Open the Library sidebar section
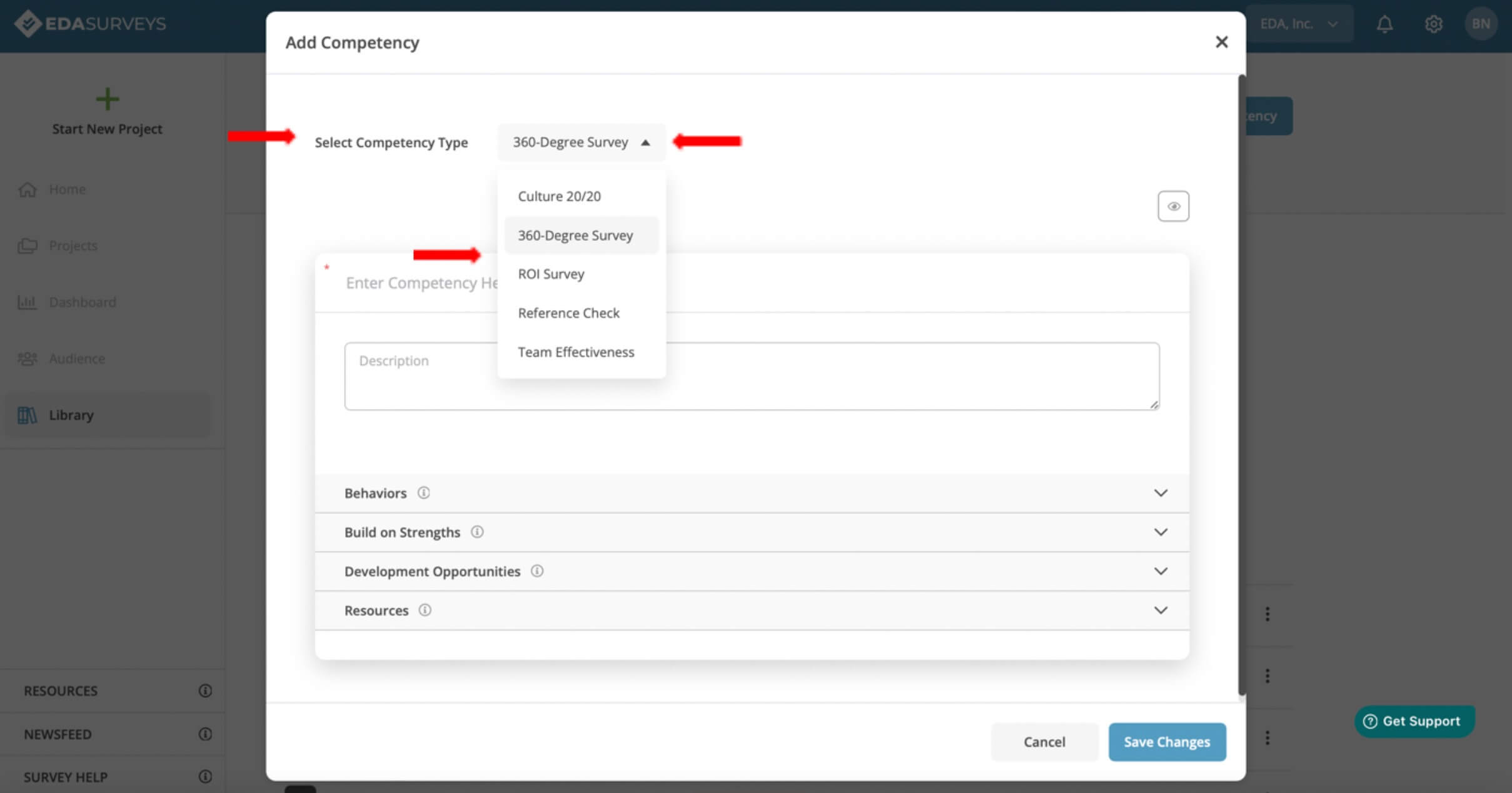Screen dimensions: 1512x793 point(109,415)
